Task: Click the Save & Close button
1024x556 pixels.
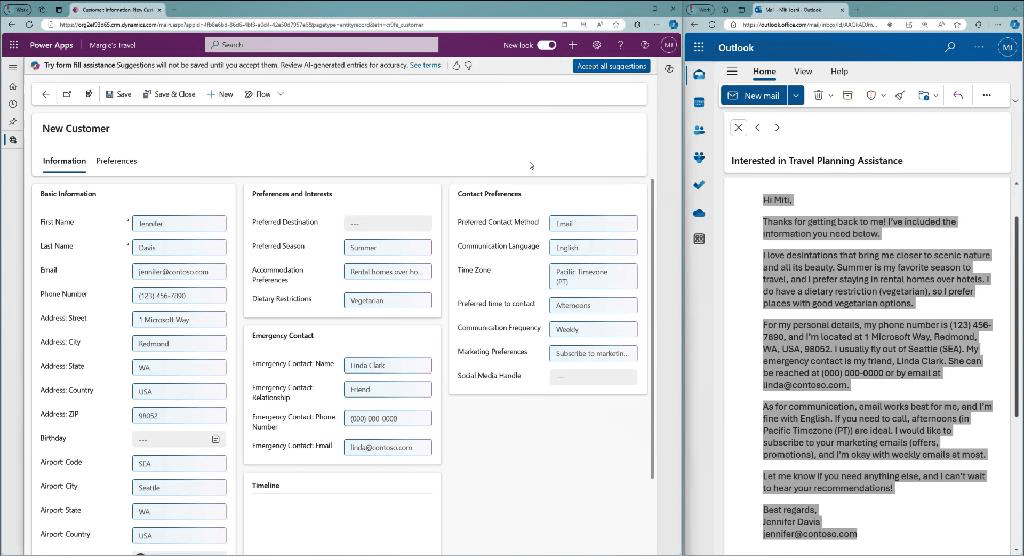Action: (169, 94)
